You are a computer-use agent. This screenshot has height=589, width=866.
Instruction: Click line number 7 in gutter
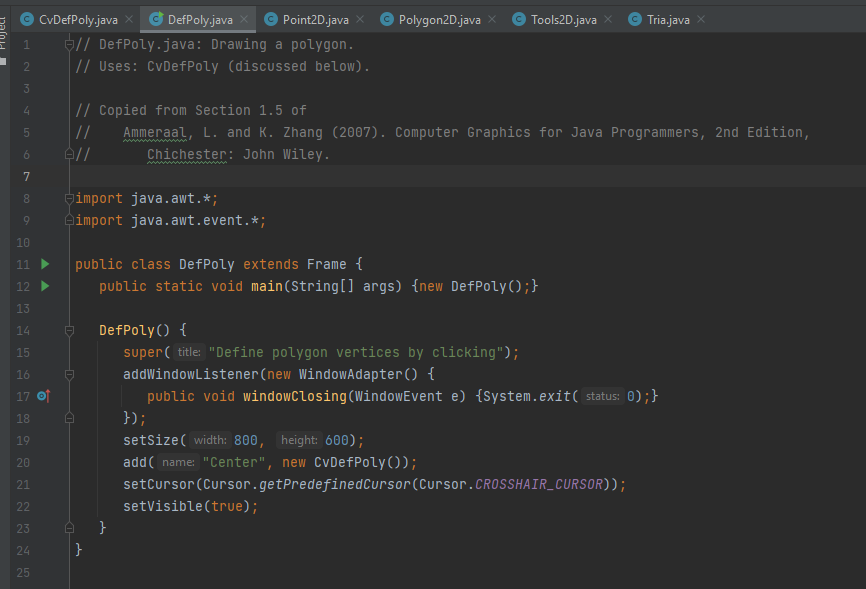[26, 176]
